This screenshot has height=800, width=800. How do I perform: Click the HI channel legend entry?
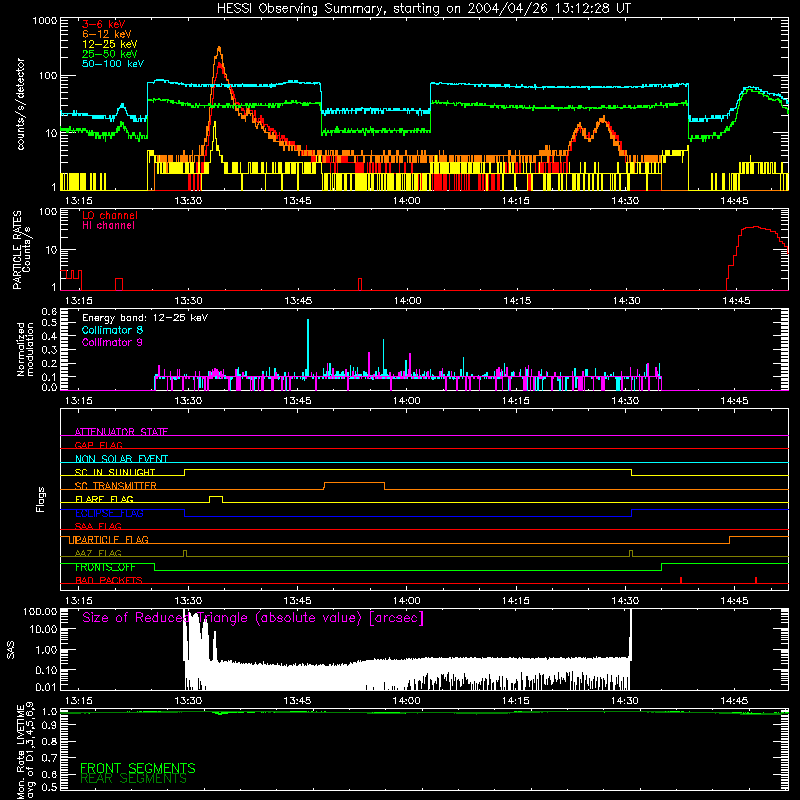pos(108,226)
